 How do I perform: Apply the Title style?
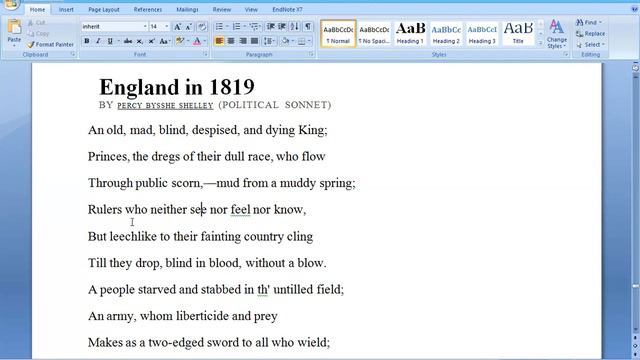(518, 33)
